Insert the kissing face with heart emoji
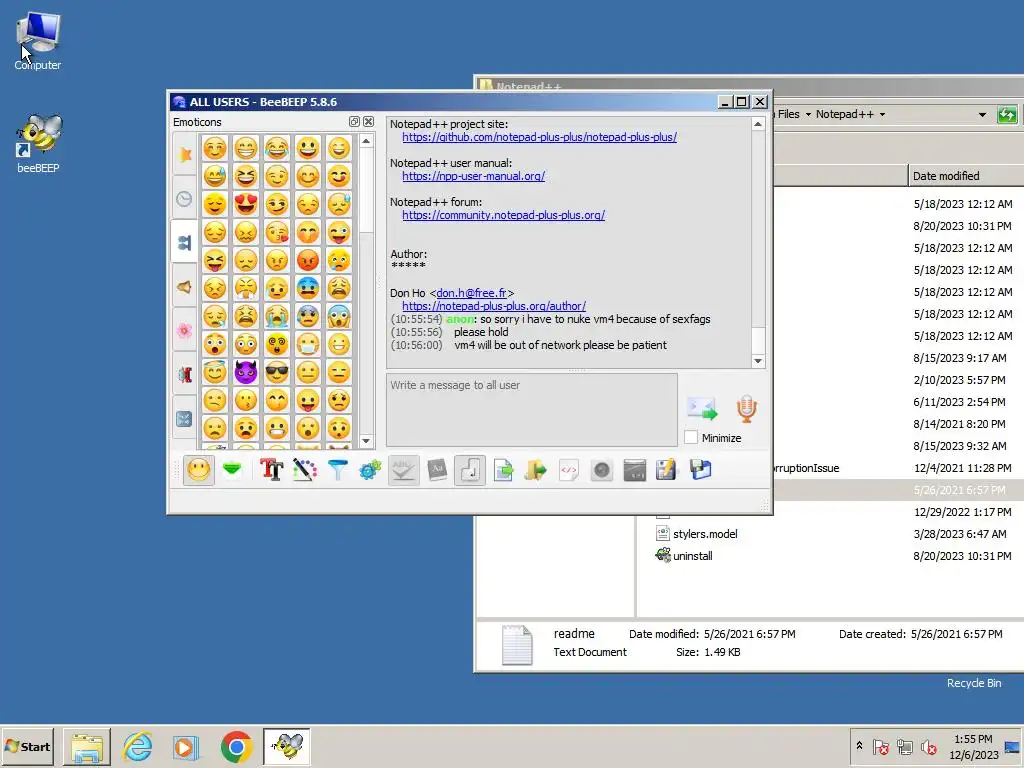This screenshot has width=1024, height=768. point(277,232)
